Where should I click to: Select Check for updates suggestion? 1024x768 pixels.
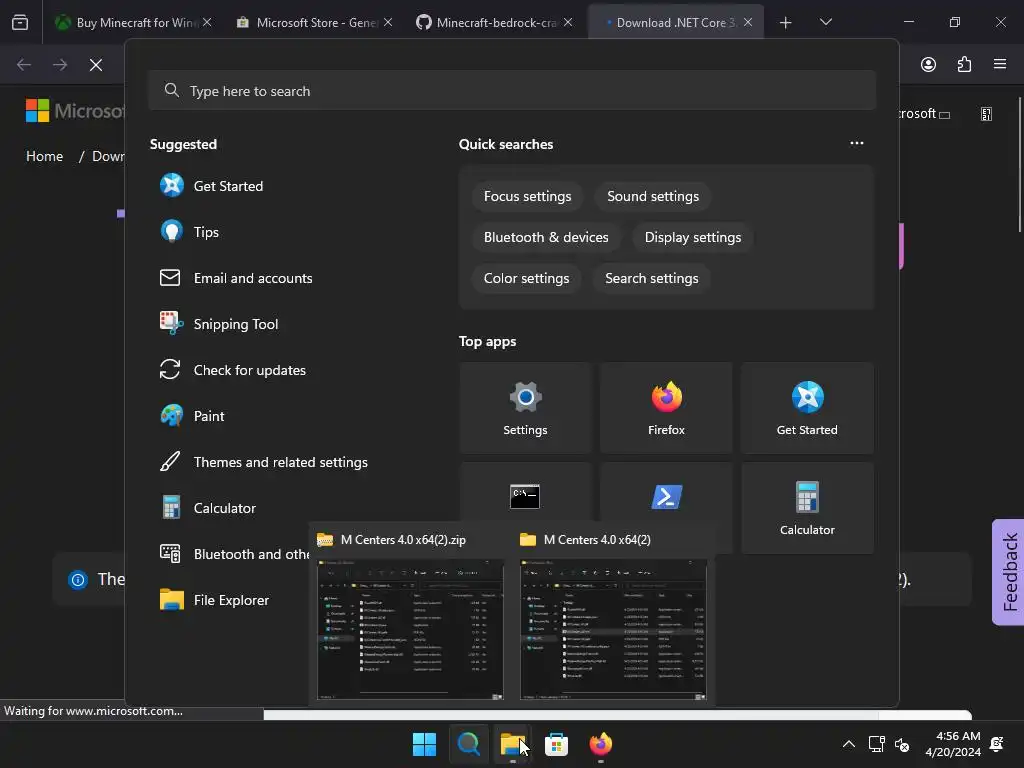coord(232,370)
